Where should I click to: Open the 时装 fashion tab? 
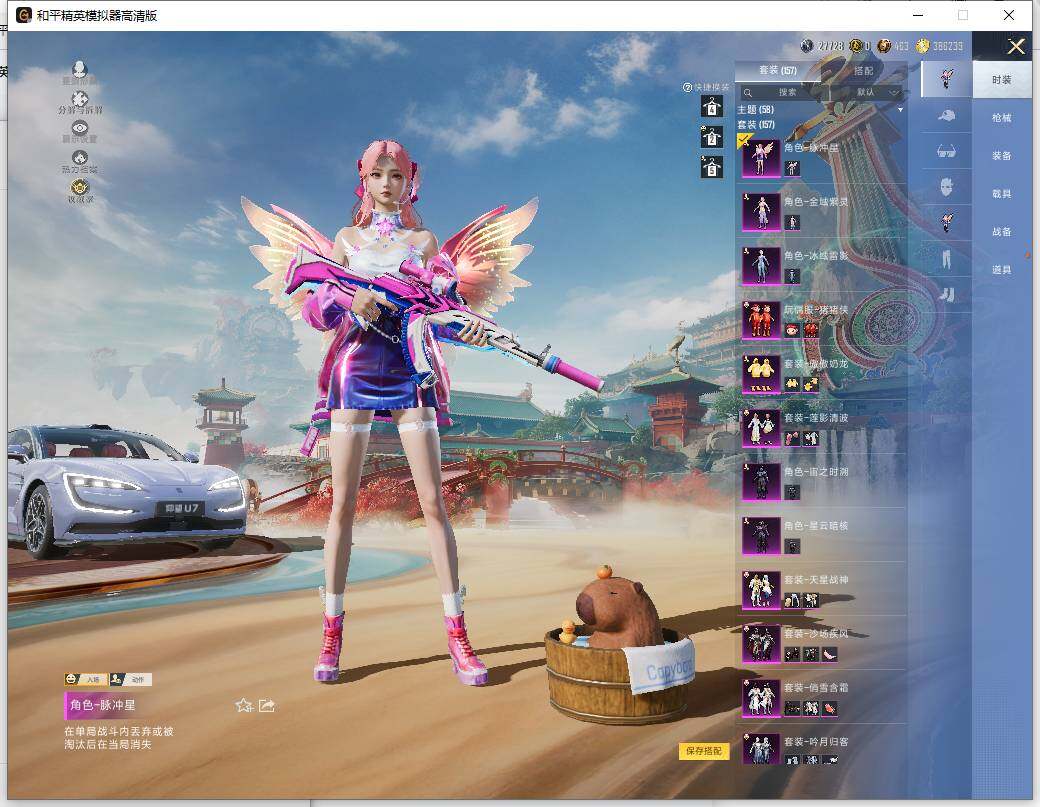[x=1002, y=80]
